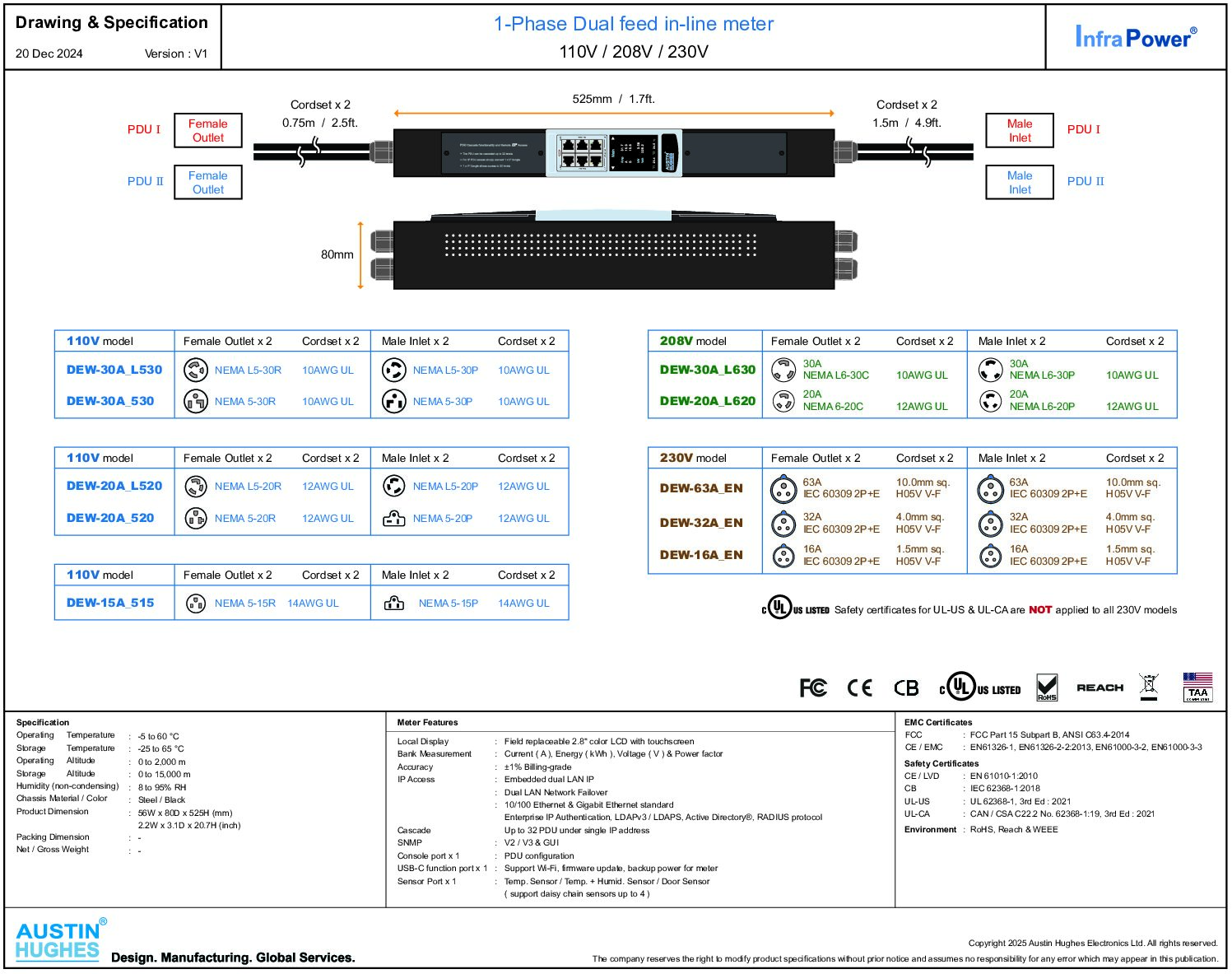Click Design. Manufacturing. Global Services. tagline
The width and height of the screenshot is (1232, 974).
pyautogui.click(x=233, y=958)
